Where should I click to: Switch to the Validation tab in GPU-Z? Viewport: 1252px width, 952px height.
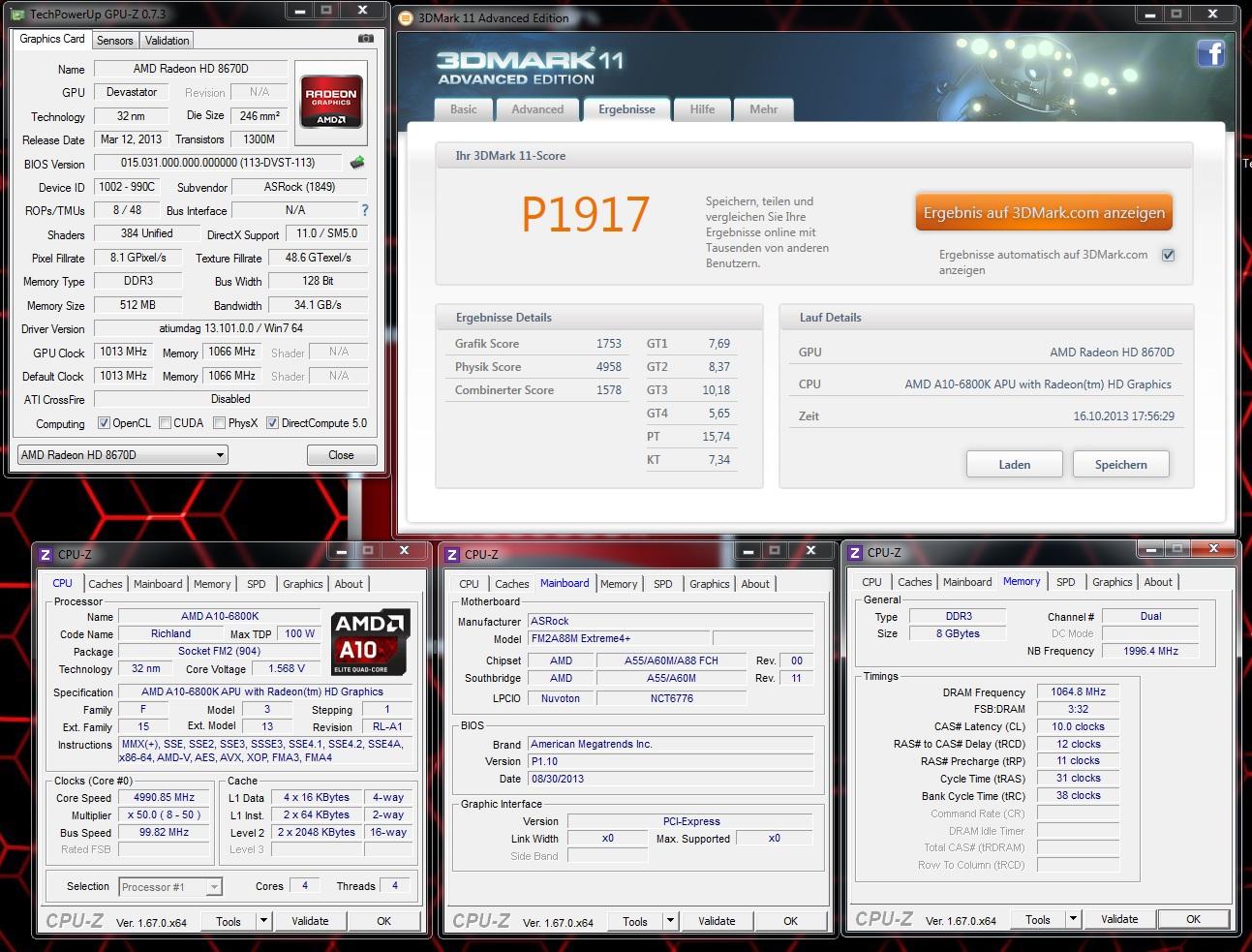point(167,41)
